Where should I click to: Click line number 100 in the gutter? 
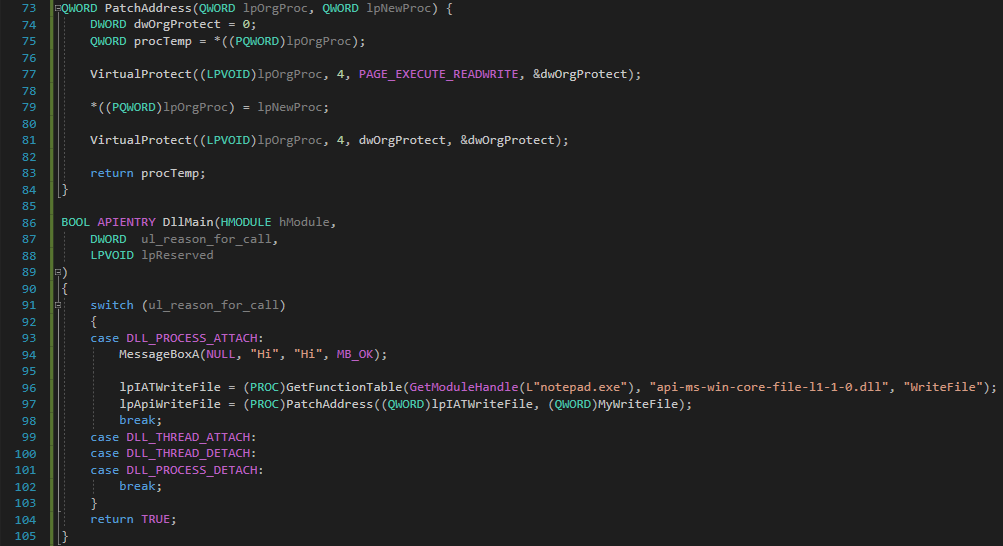tap(26, 454)
